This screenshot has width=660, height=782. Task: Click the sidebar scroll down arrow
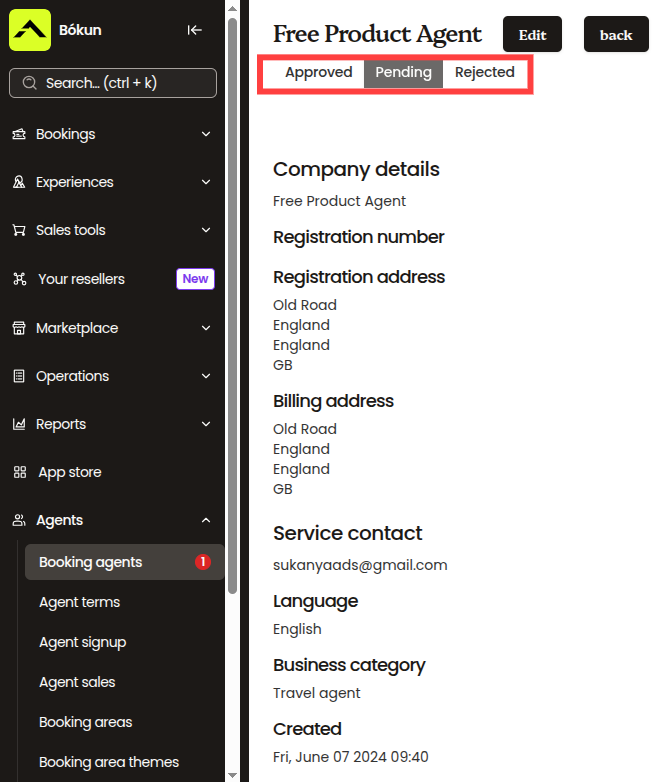click(232, 775)
